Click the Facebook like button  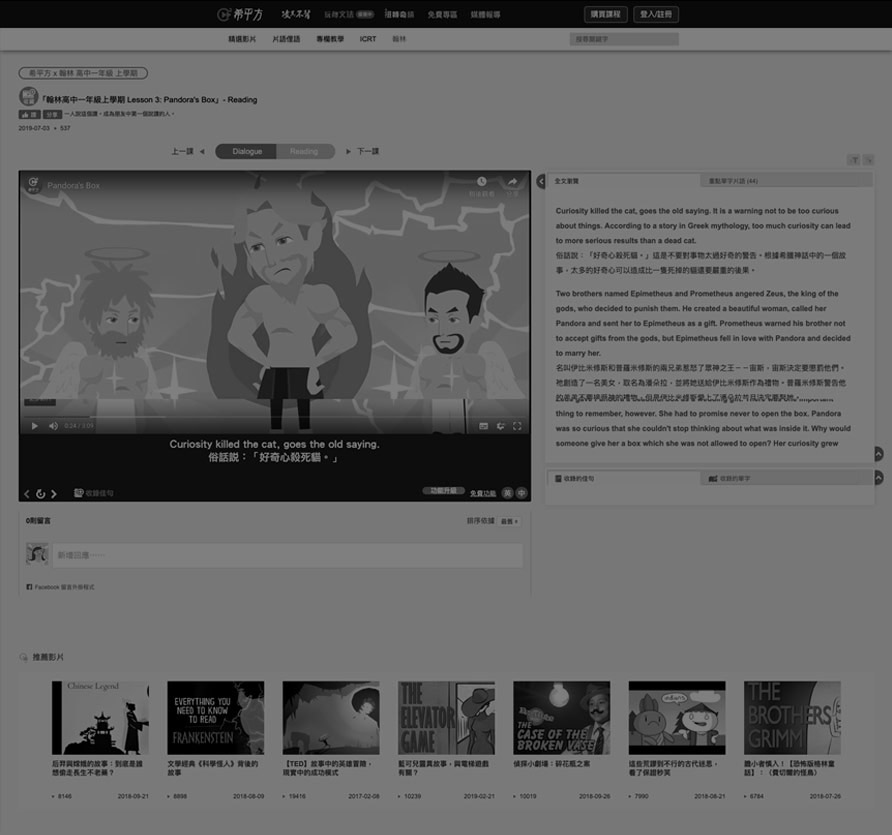[30, 114]
